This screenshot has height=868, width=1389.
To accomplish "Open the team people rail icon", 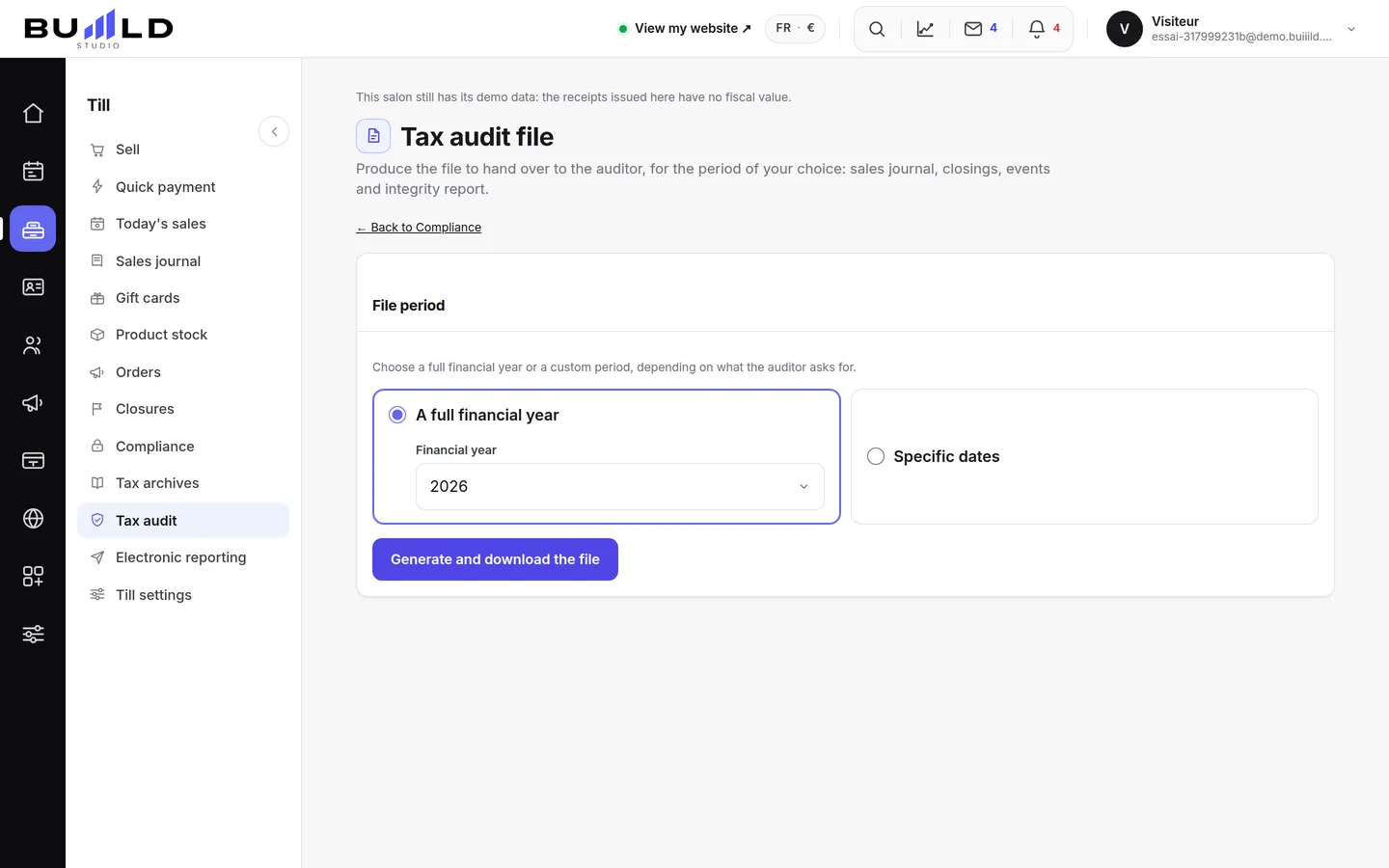I will (x=33, y=345).
